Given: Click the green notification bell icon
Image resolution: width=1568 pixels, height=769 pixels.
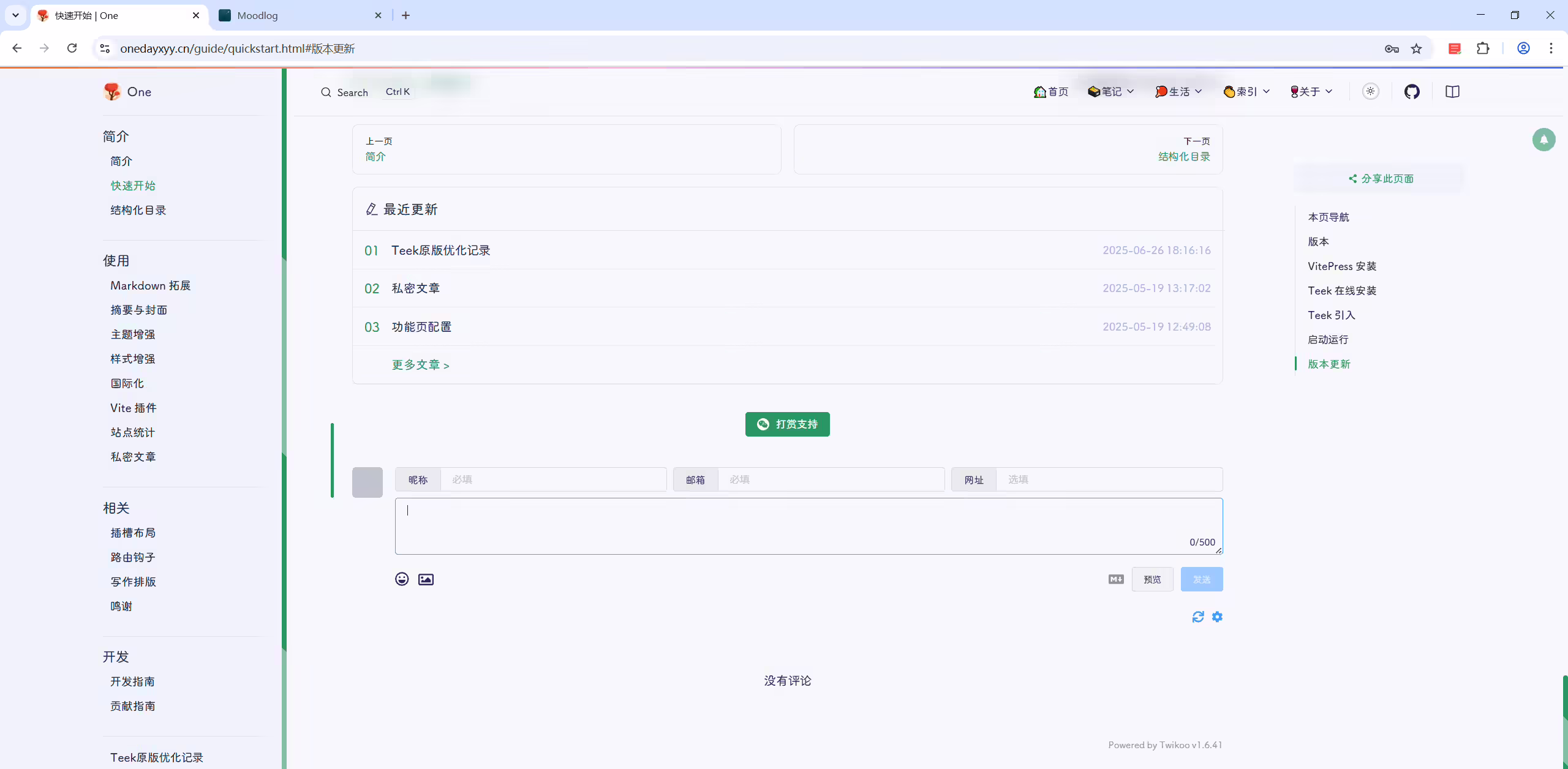Looking at the screenshot, I should [x=1543, y=140].
